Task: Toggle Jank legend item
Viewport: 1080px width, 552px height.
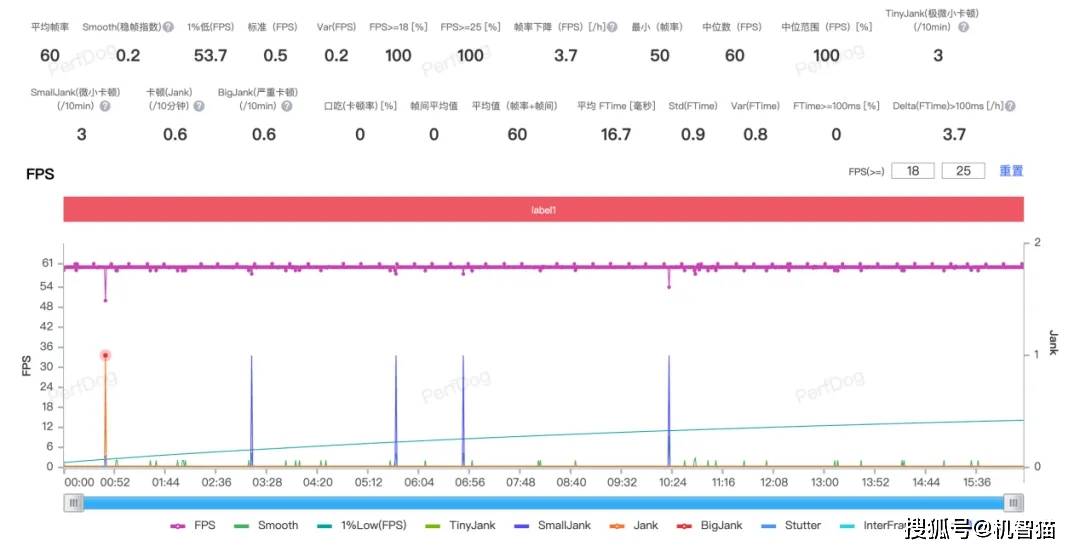Action: tap(635, 525)
